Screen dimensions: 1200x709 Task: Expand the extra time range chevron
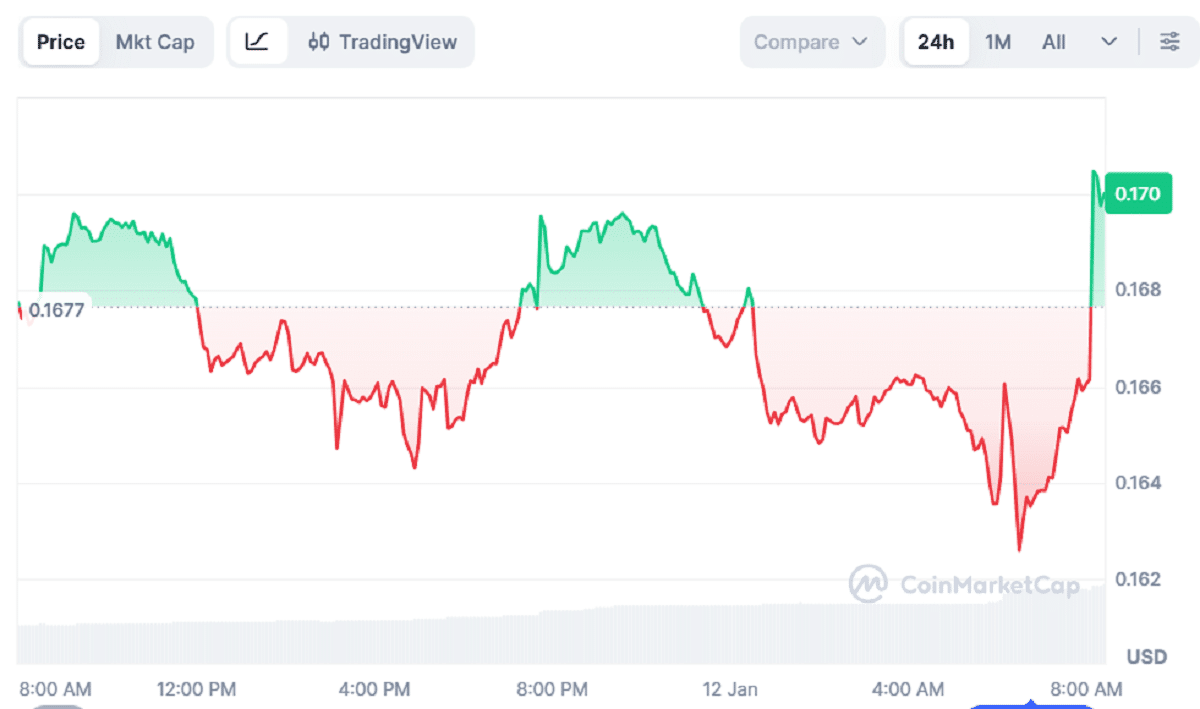point(1107,42)
